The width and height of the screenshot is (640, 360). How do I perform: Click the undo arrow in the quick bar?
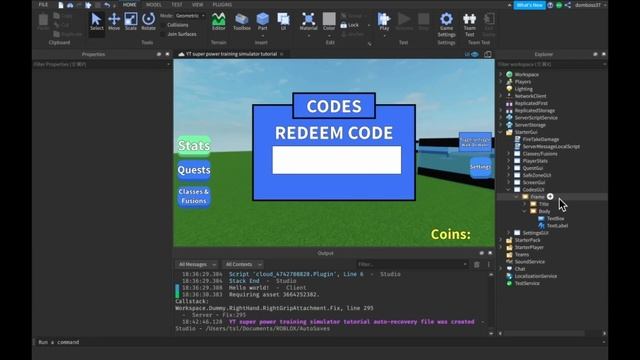107,5
